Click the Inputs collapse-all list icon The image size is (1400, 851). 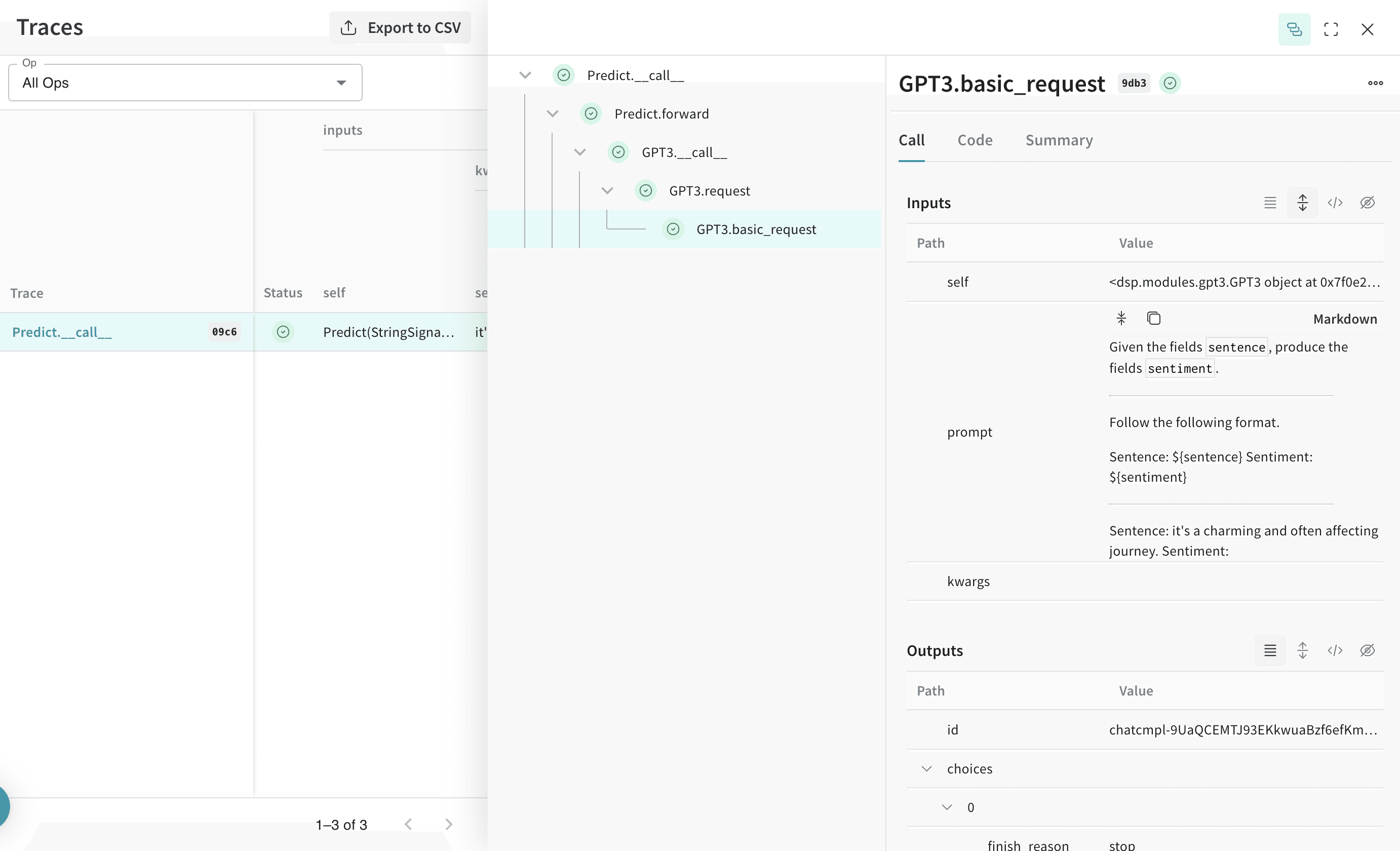[1270, 203]
